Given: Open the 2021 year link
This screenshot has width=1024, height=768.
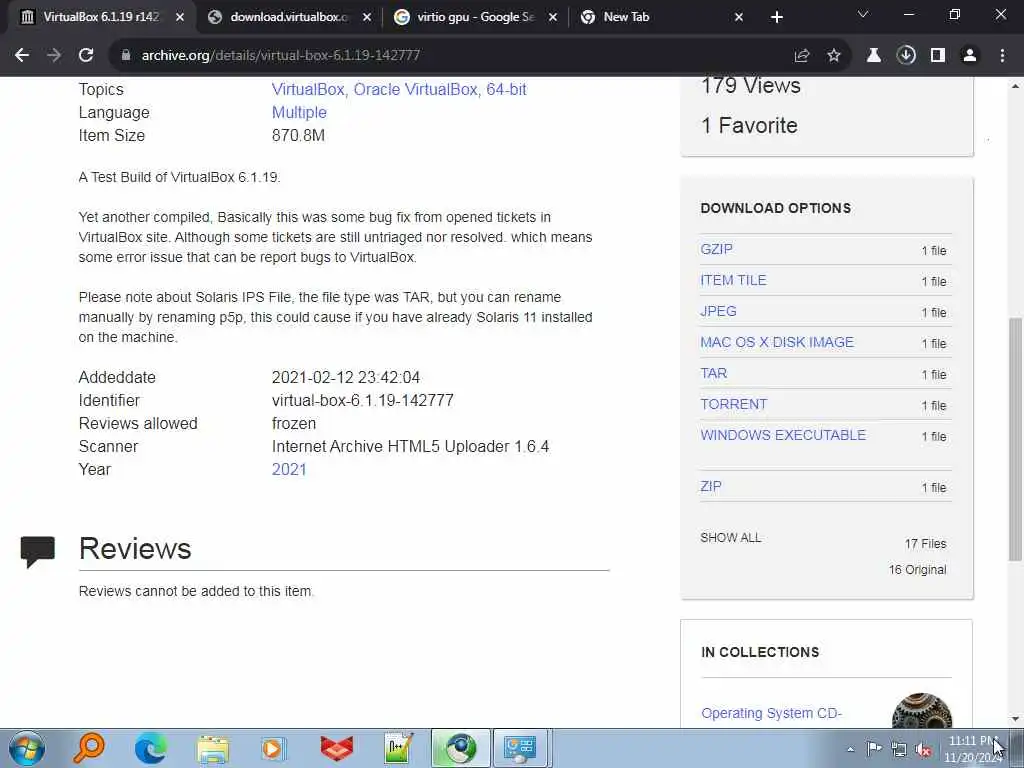Looking at the screenshot, I should tap(289, 470).
